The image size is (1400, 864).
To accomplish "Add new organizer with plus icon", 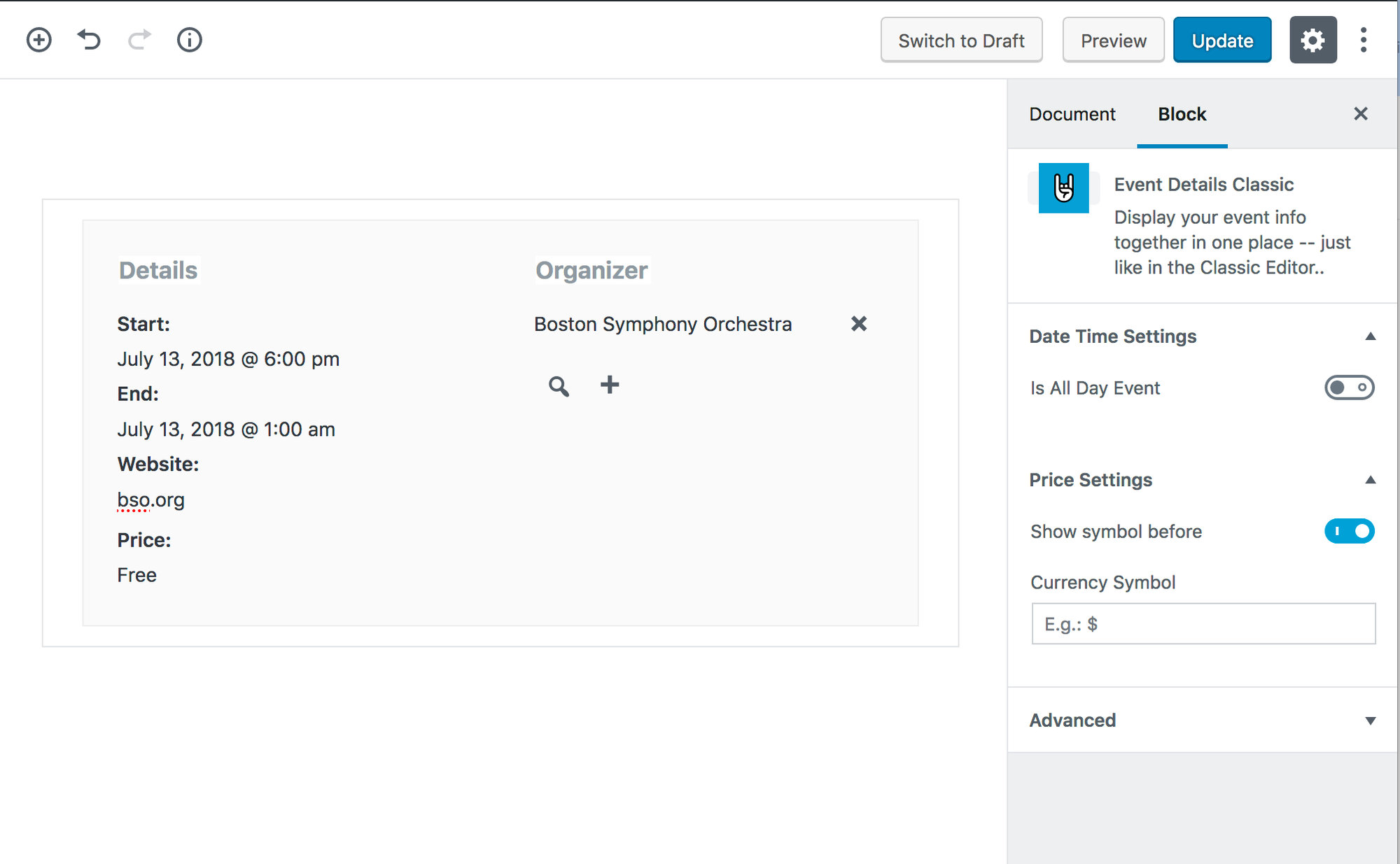I will [x=610, y=385].
